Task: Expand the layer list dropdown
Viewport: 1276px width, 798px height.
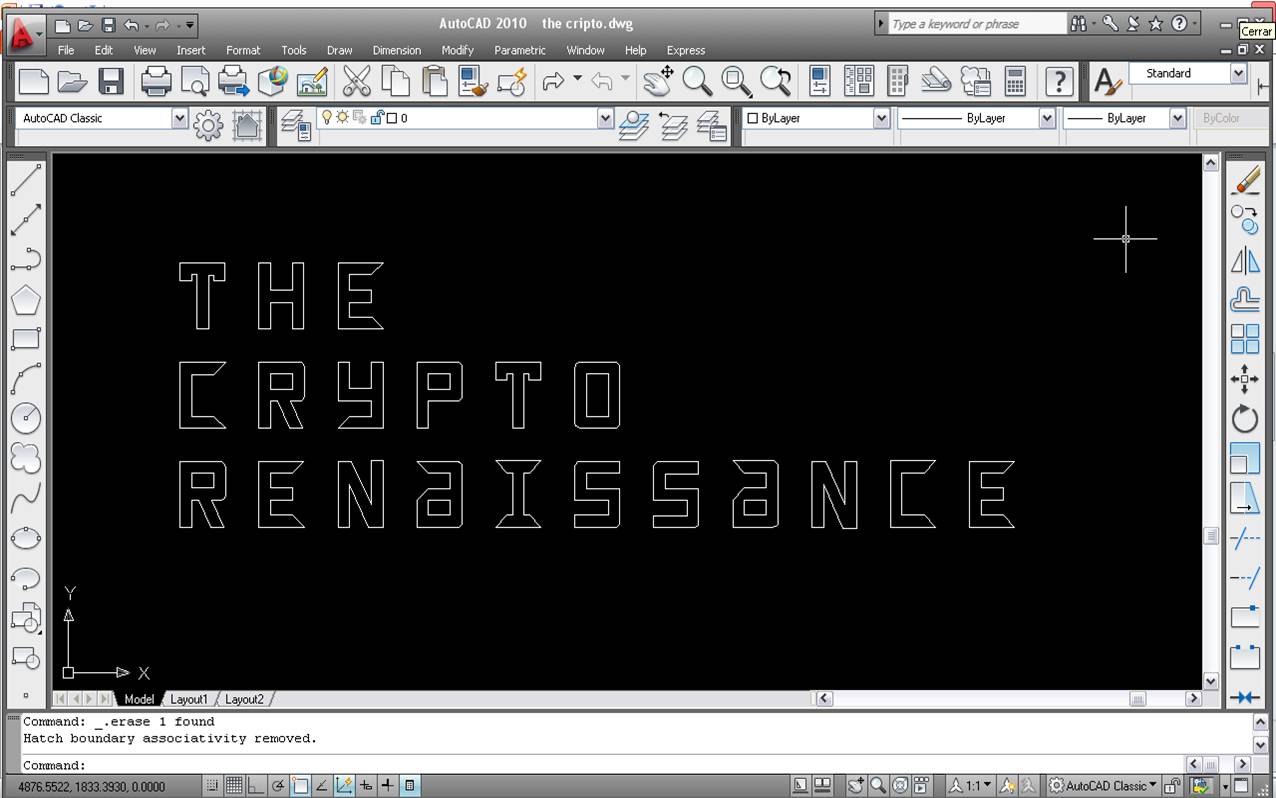Action: [x=605, y=118]
